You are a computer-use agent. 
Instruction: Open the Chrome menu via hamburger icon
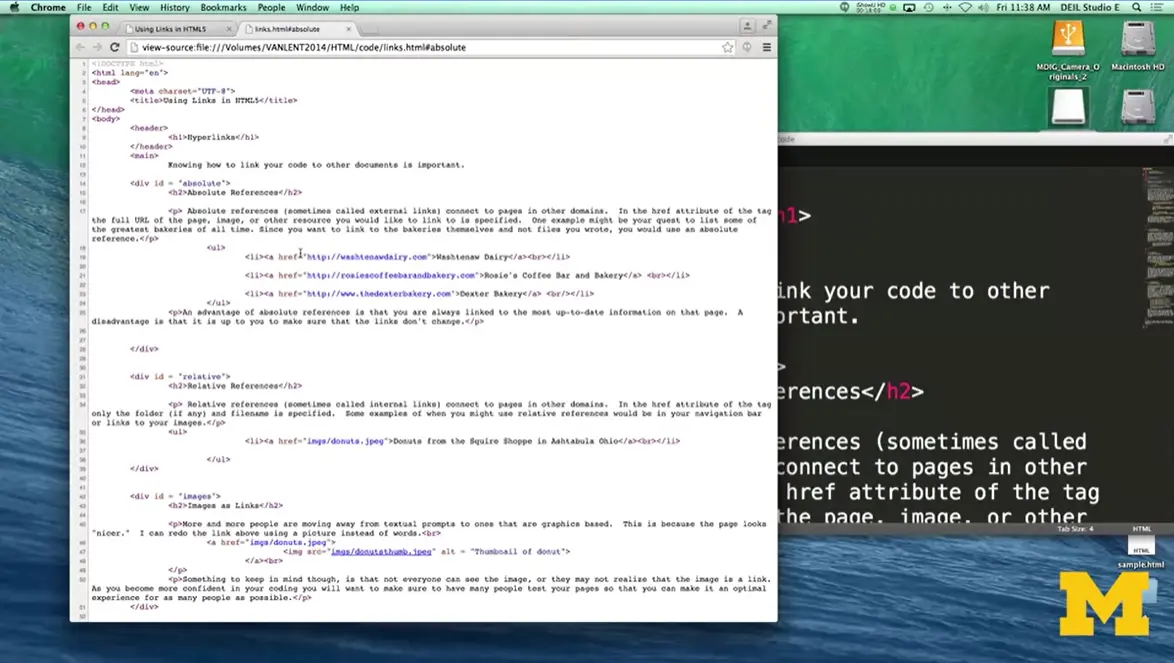(766, 46)
